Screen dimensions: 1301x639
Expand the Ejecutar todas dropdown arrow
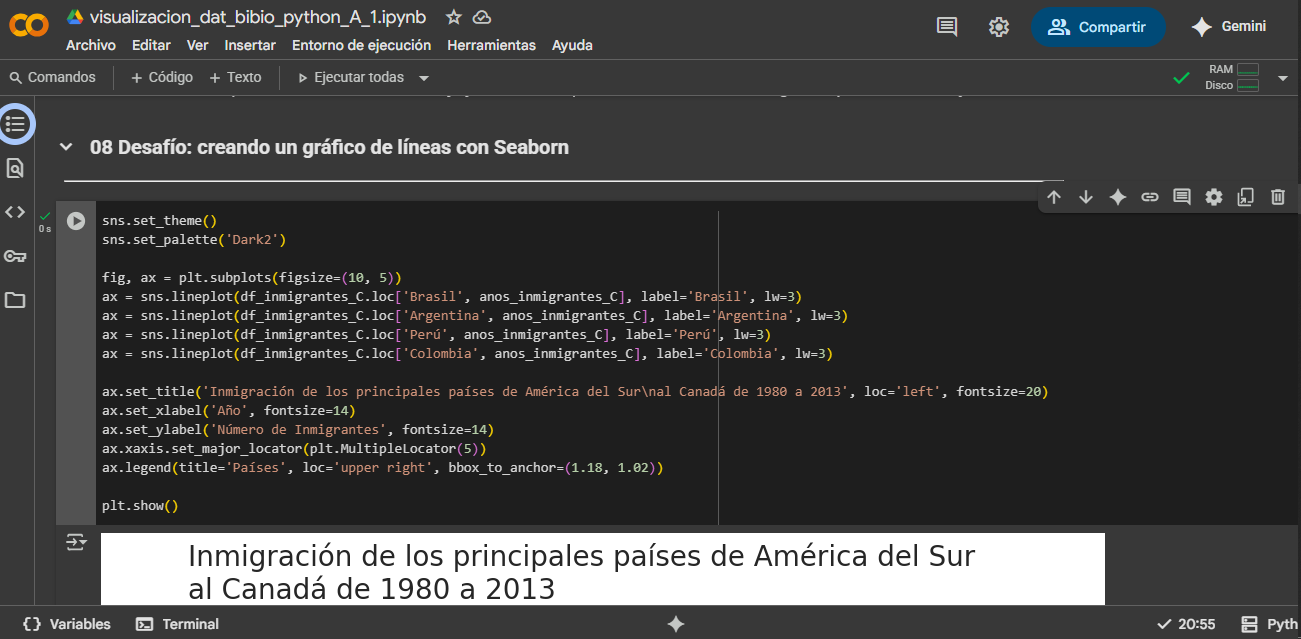coord(424,78)
